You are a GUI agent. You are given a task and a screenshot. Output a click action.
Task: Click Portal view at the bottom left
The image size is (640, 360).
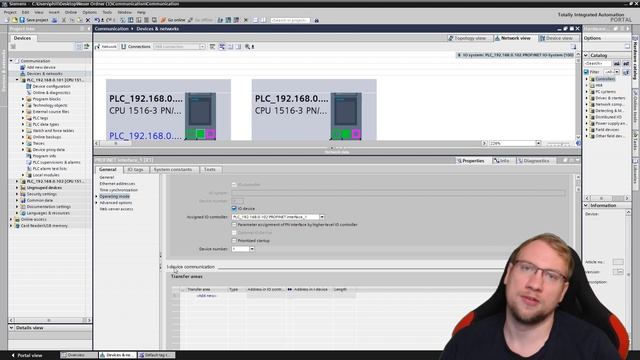point(27,355)
